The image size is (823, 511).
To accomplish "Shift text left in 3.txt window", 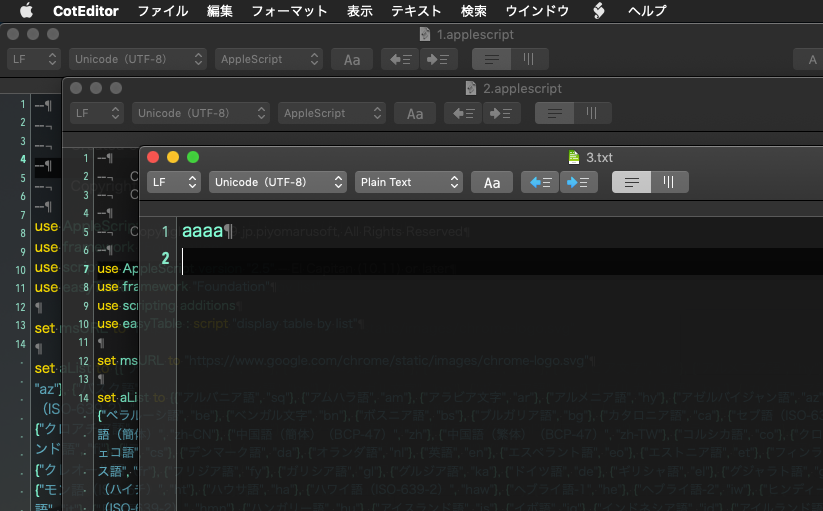I will coord(540,182).
